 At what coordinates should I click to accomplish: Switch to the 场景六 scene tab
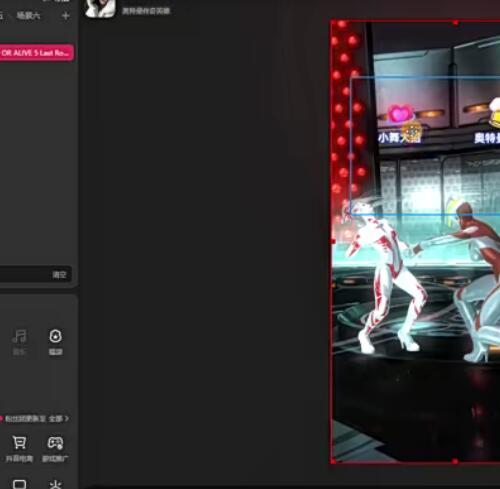tap(29, 15)
